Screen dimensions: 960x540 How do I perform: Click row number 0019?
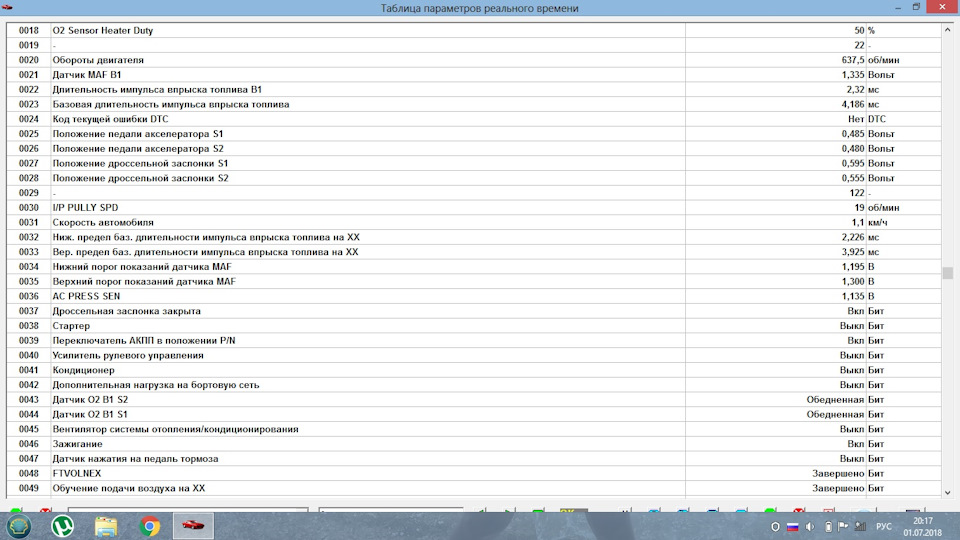tap(29, 45)
